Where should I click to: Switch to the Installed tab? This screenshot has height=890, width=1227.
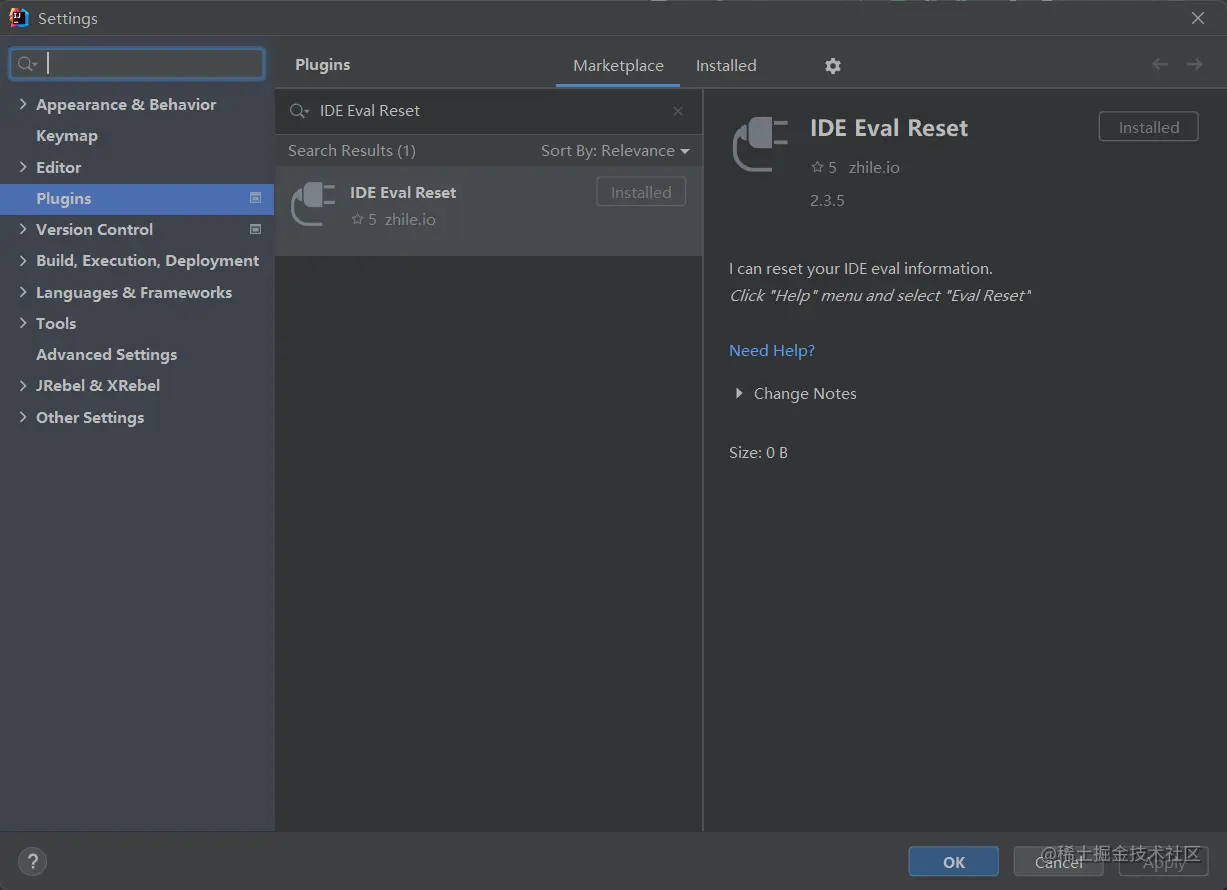click(x=726, y=65)
